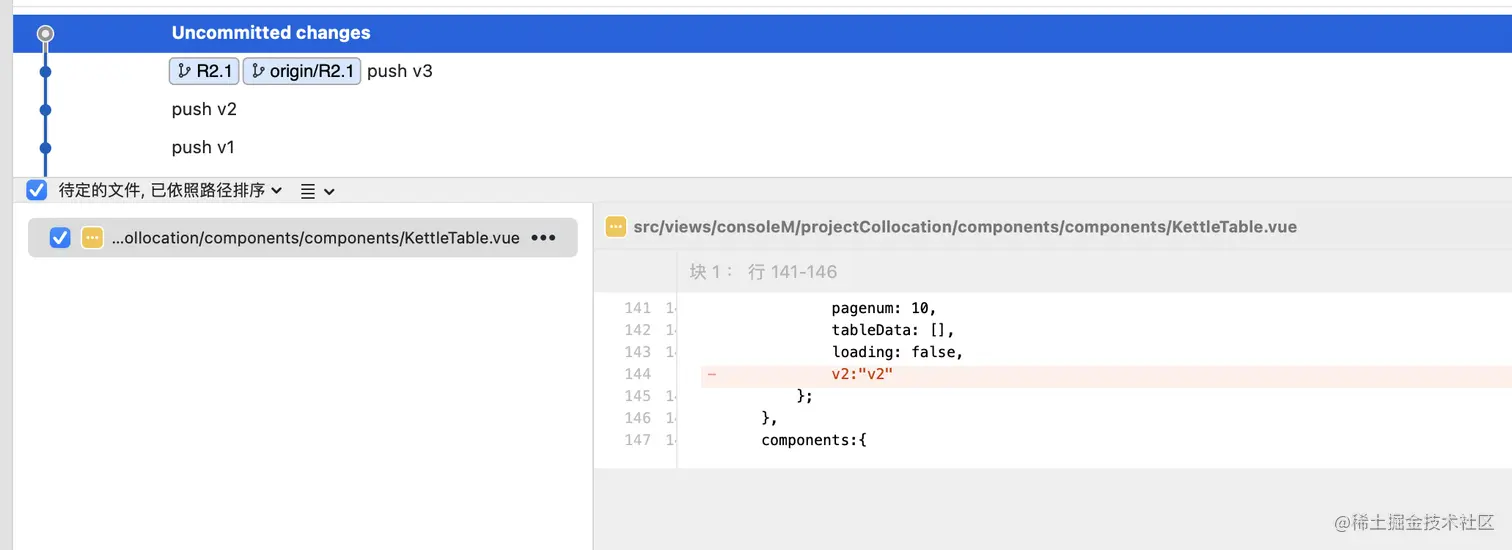Toggle the KettleTable.vue file checkbox
Viewport: 1512px width, 550px height.
pyautogui.click(x=60, y=238)
